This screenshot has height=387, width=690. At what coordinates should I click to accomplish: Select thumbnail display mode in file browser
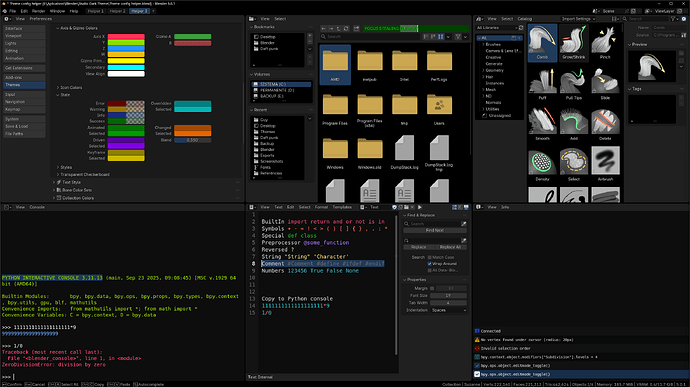(x=441, y=37)
